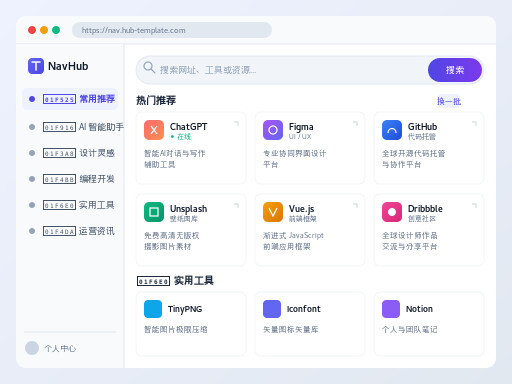Click the 智能图片极限压缩 description text

click(176, 329)
